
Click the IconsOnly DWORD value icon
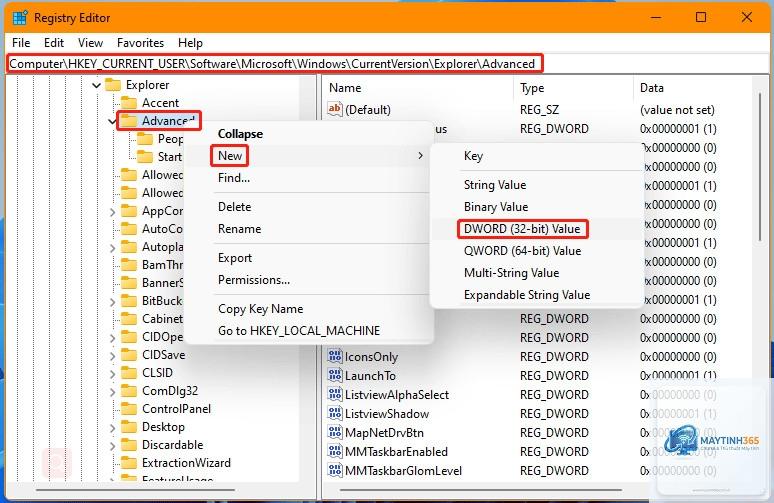point(335,356)
